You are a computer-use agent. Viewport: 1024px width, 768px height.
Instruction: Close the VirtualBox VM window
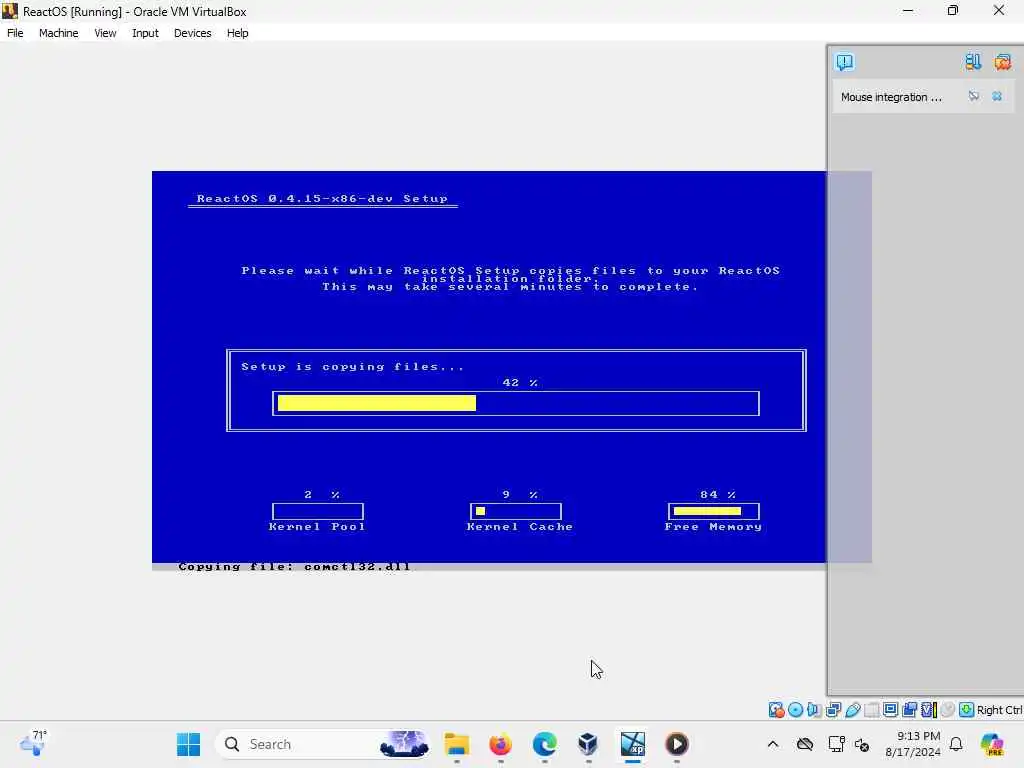(x=999, y=11)
